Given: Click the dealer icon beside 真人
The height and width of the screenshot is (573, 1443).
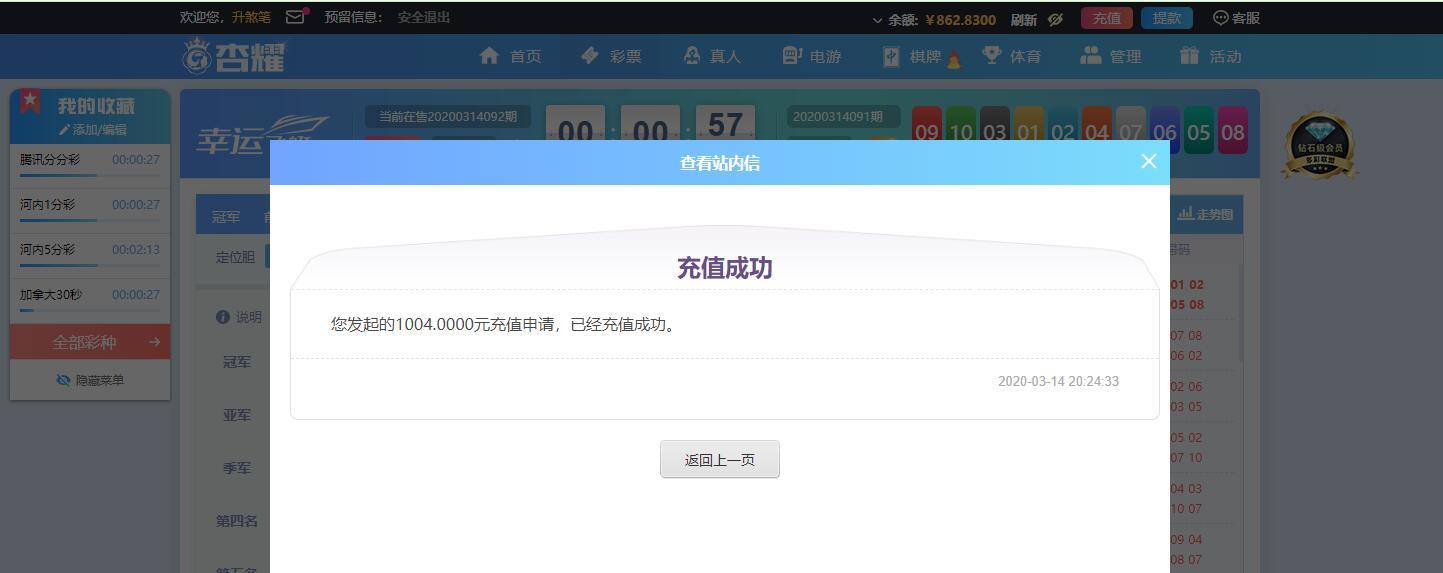Looking at the screenshot, I should (x=691, y=56).
